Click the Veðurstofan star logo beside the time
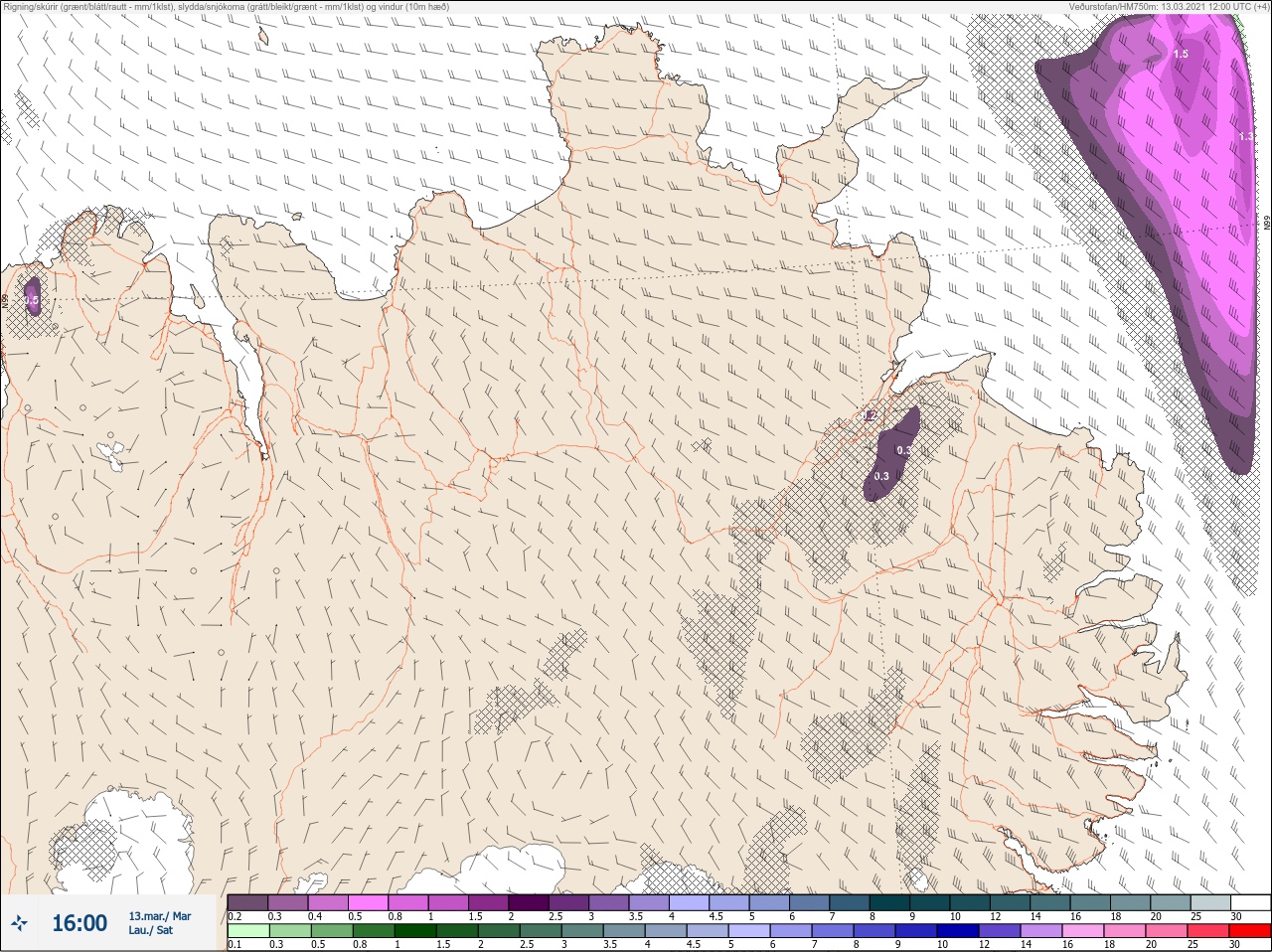This screenshot has height=952, width=1272. point(20,923)
